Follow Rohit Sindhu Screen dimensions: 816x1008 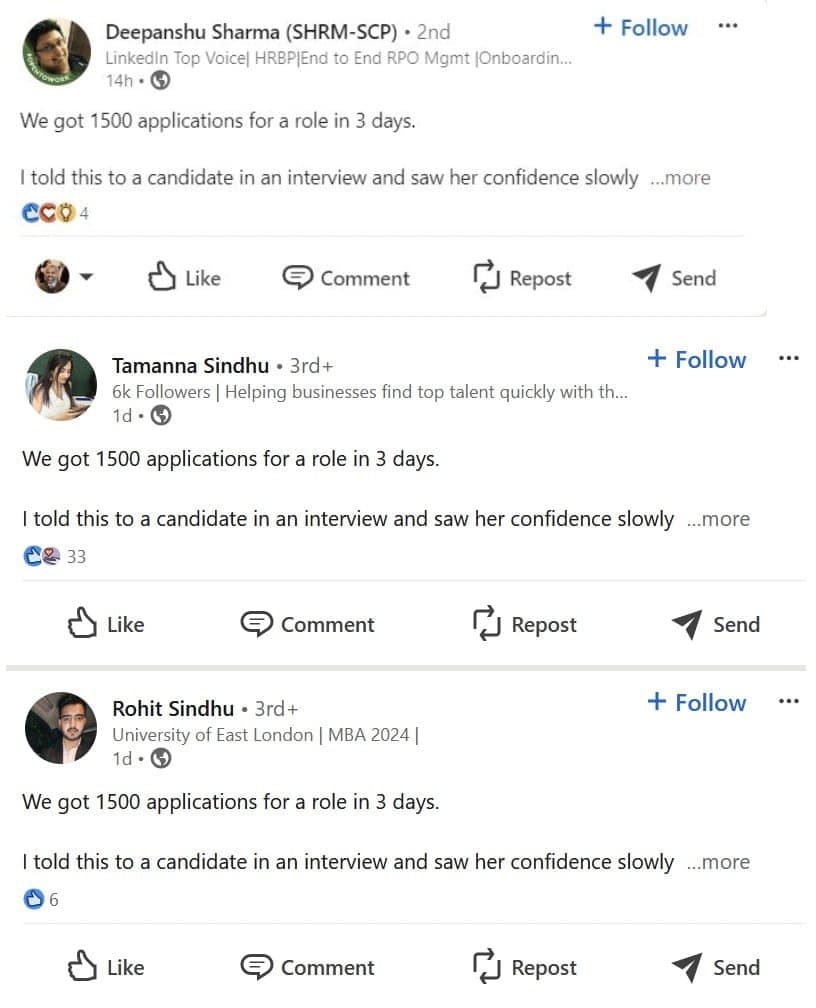[x=697, y=703]
